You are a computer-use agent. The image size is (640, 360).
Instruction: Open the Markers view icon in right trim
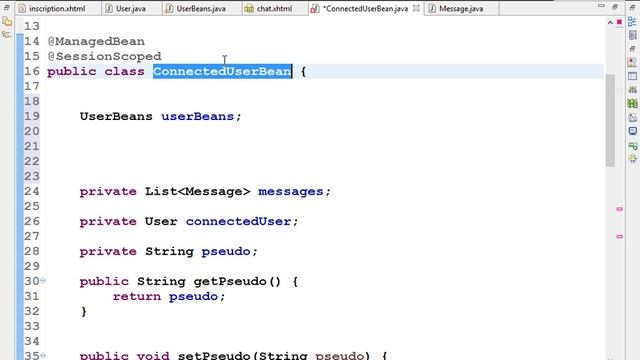click(632, 62)
